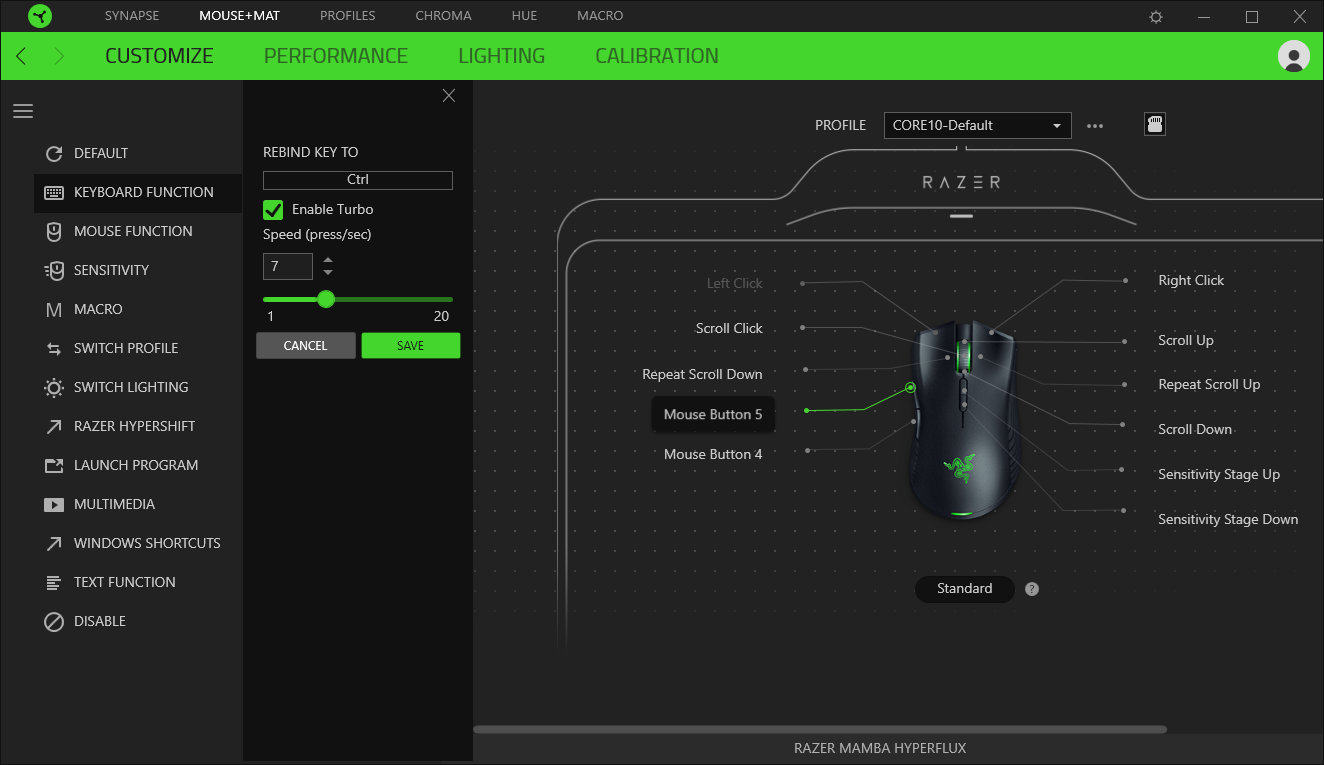Go back with the left arrow
Viewport: 1324px width, 765px height.
pos(22,56)
